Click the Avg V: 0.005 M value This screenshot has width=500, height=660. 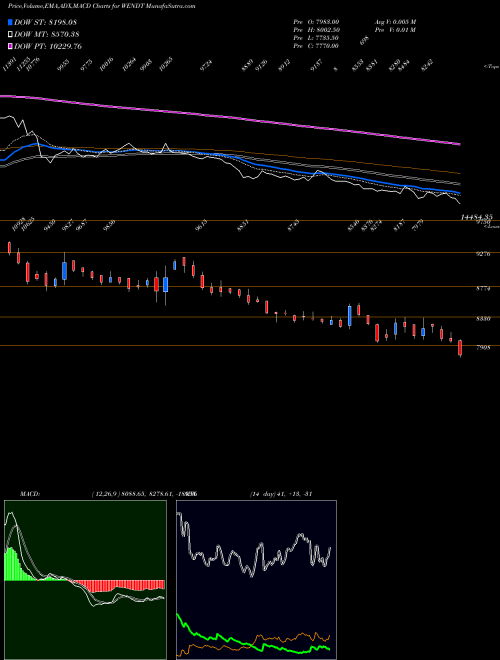pyautogui.click(x=395, y=22)
